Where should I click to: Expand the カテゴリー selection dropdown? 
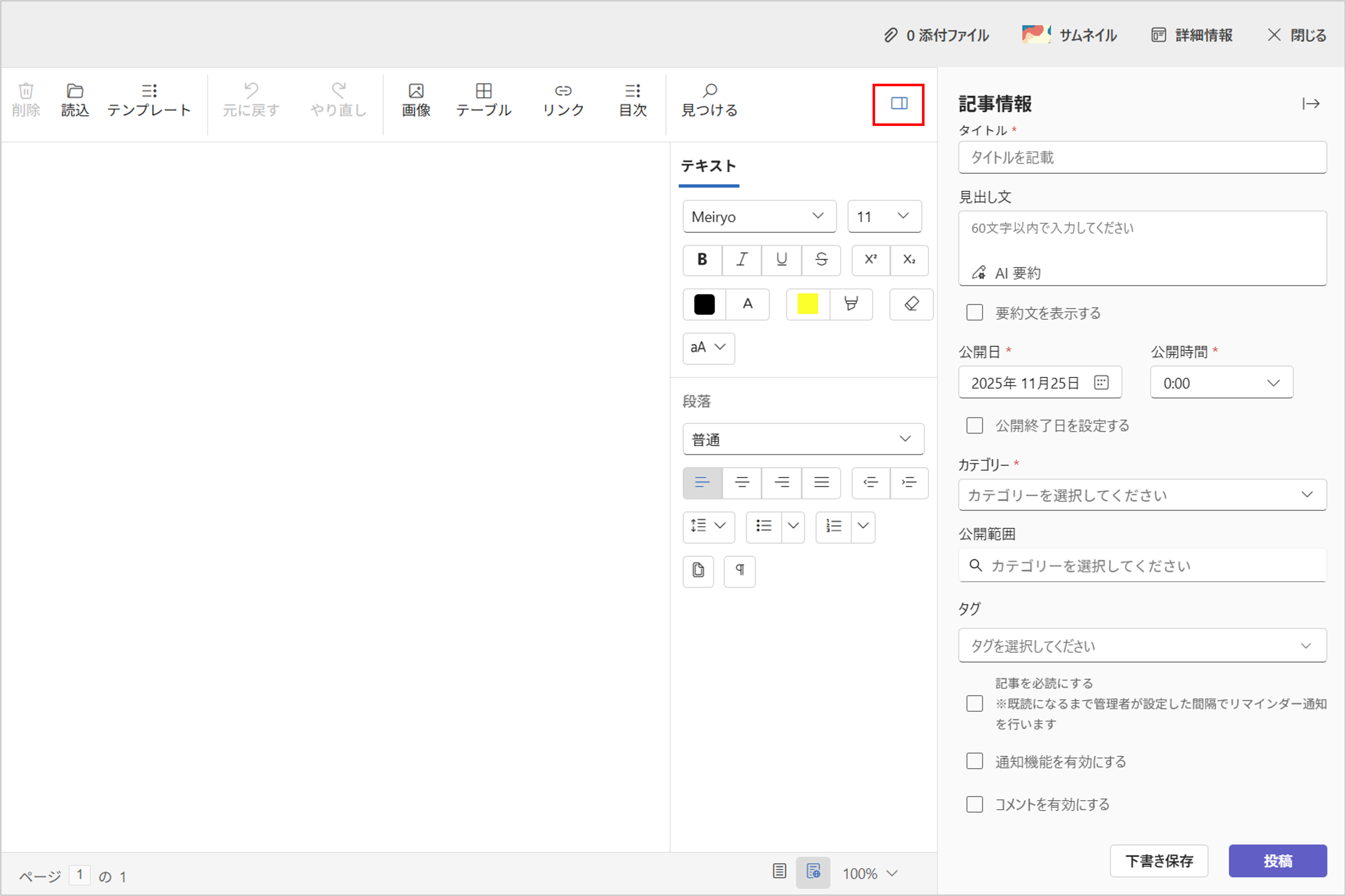(x=1142, y=495)
